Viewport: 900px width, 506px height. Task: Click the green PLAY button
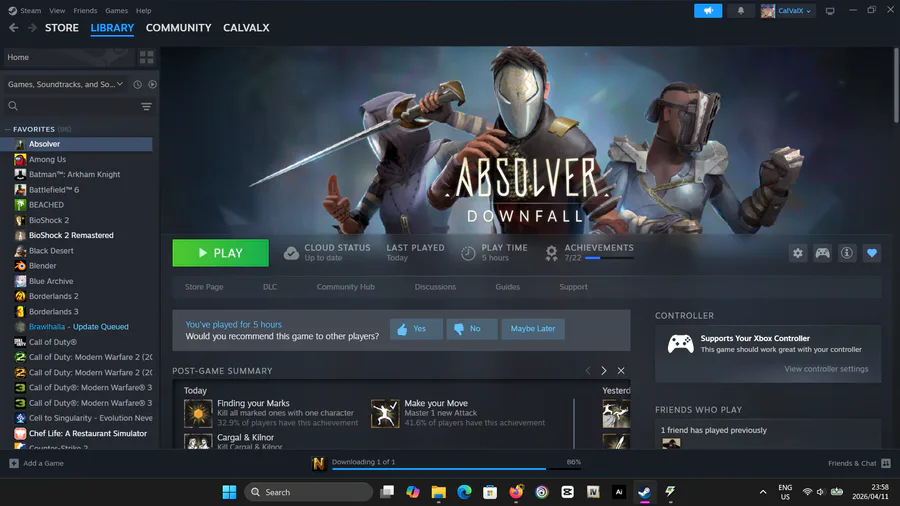click(220, 253)
